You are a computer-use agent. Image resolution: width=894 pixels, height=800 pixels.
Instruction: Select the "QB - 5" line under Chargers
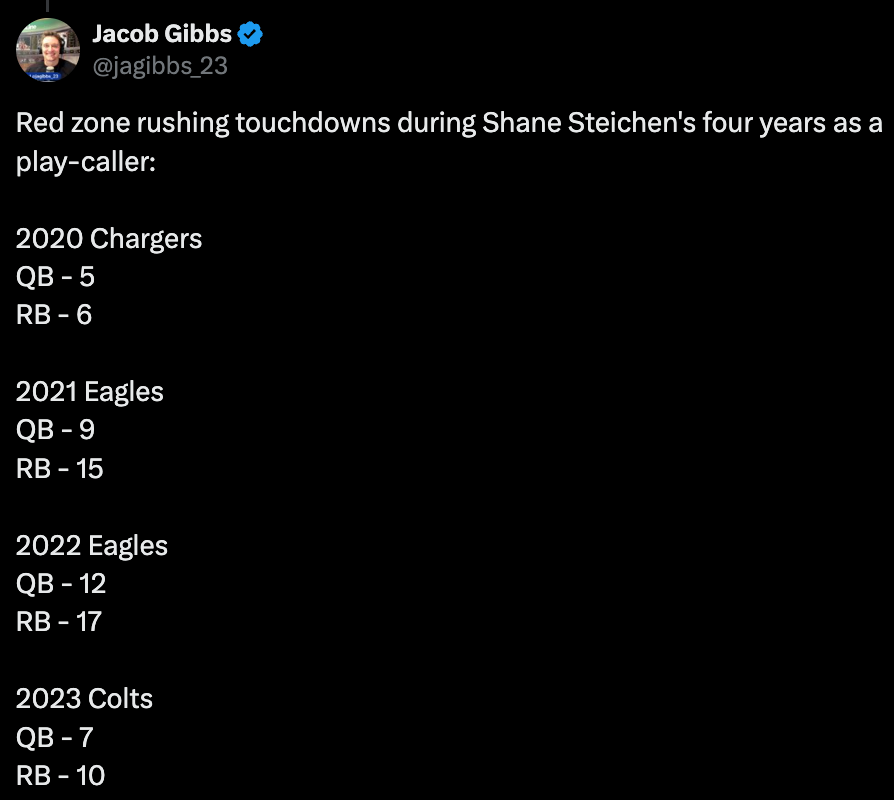click(x=55, y=277)
